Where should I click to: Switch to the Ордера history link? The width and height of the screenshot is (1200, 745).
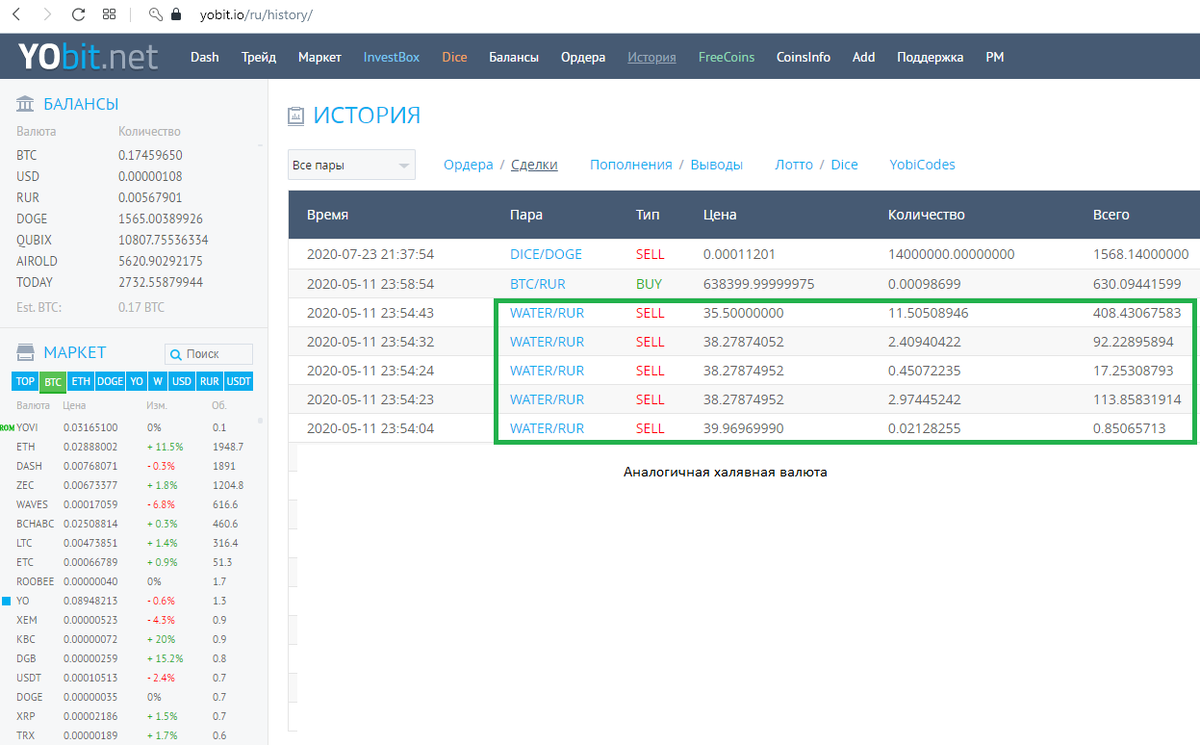point(469,165)
